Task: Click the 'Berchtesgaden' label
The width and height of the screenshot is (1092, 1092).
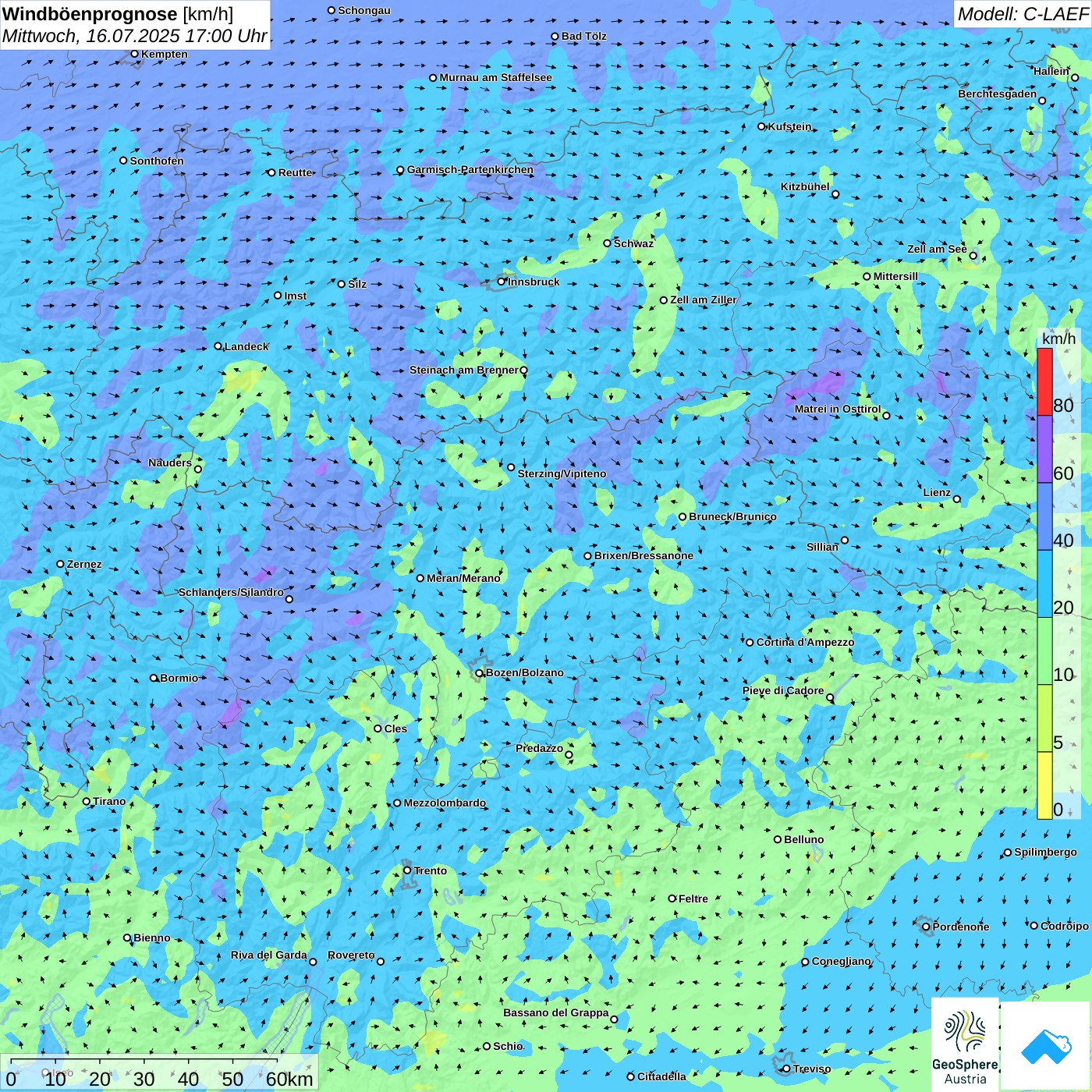Action: click(998, 94)
